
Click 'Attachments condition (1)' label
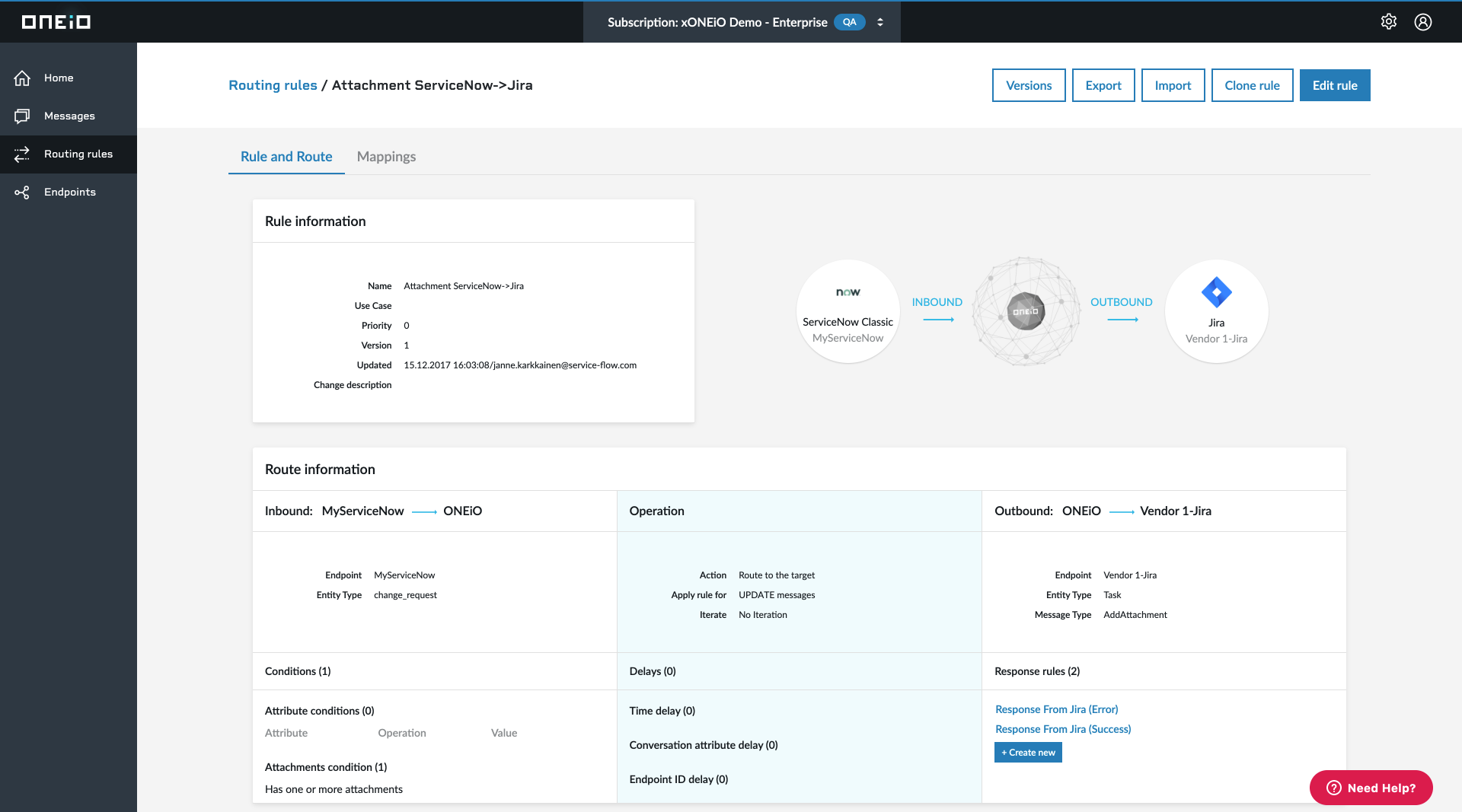coord(326,767)
